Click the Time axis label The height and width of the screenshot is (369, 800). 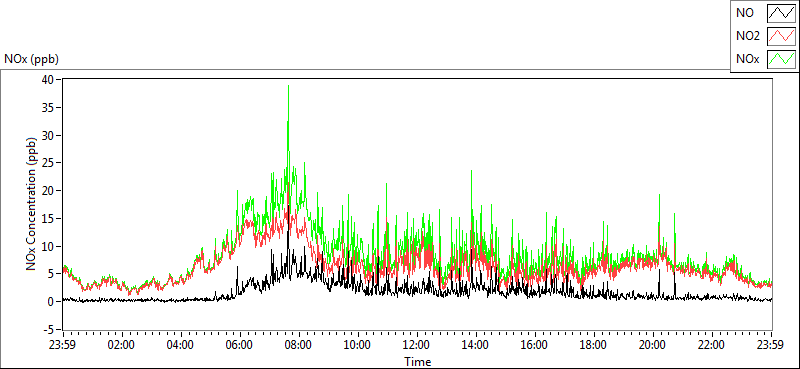[x=417, y=362]
